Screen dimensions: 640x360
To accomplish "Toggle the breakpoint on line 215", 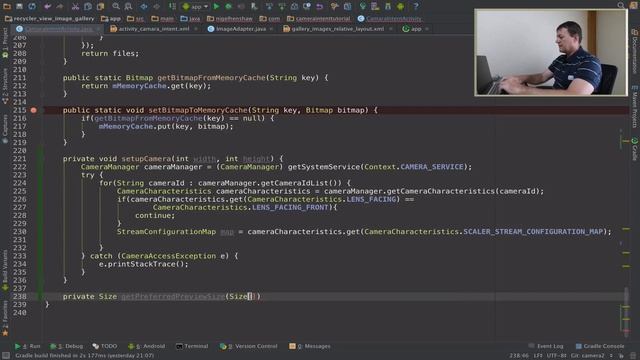I will pyautogui.click(x=34, y=110).
